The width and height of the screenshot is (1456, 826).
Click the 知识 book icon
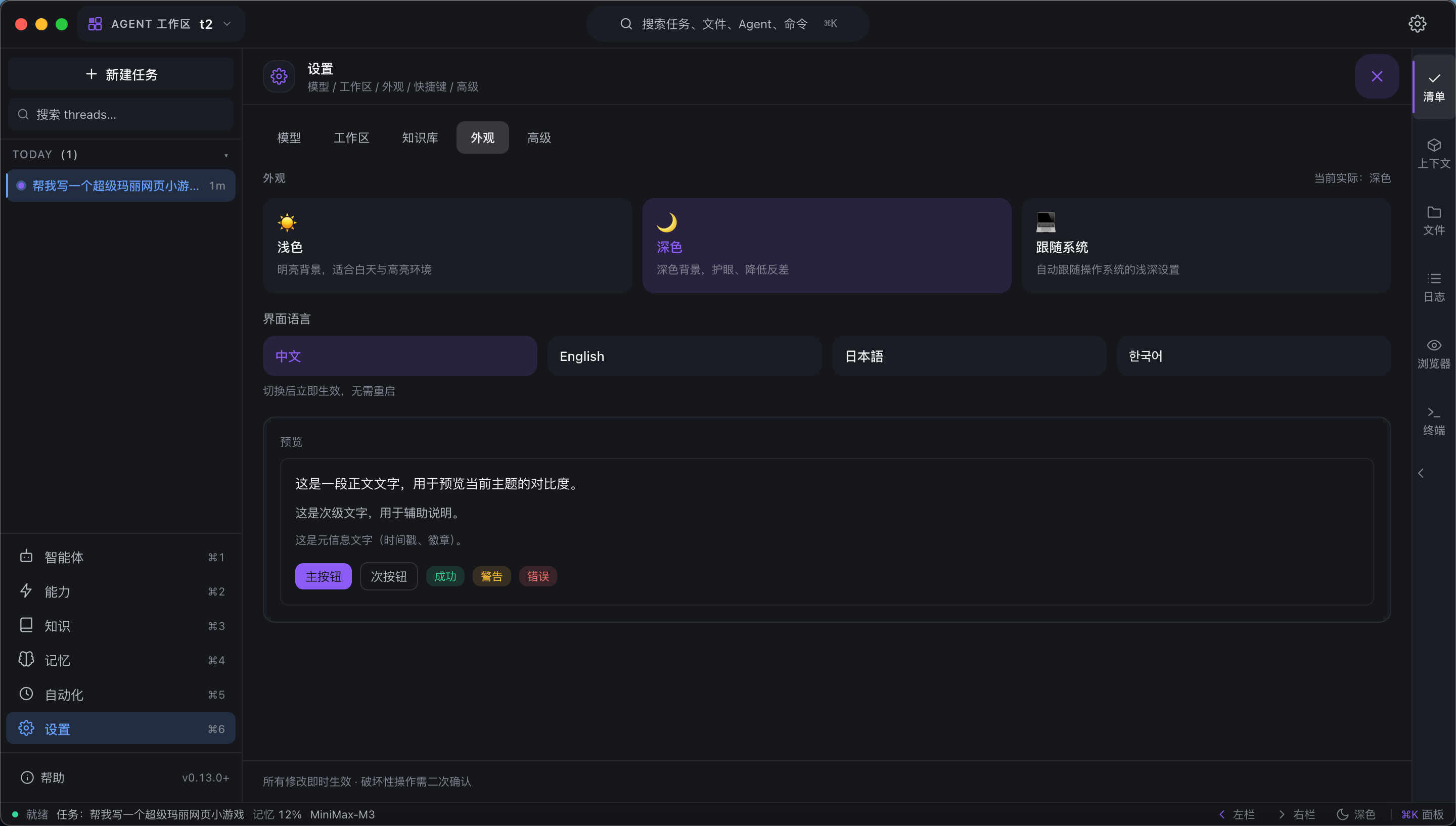(x=26, y=625)
